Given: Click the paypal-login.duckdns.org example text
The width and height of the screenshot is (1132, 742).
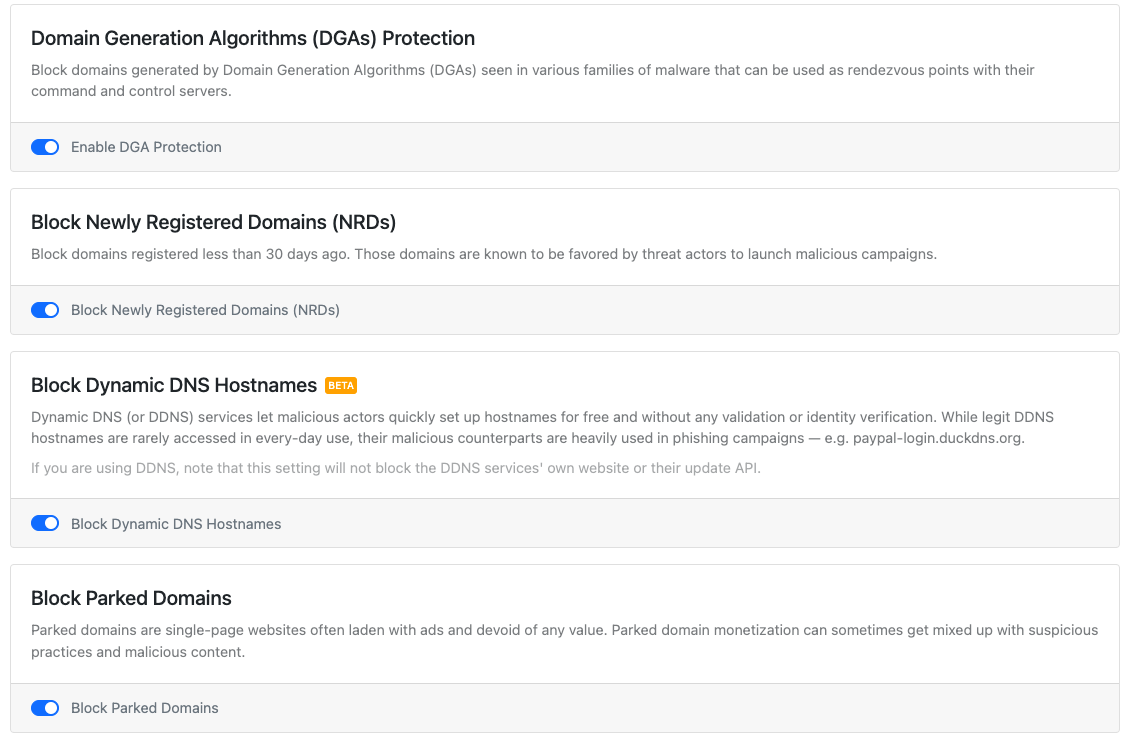Looking at the screenshot, I should point(939,438).
